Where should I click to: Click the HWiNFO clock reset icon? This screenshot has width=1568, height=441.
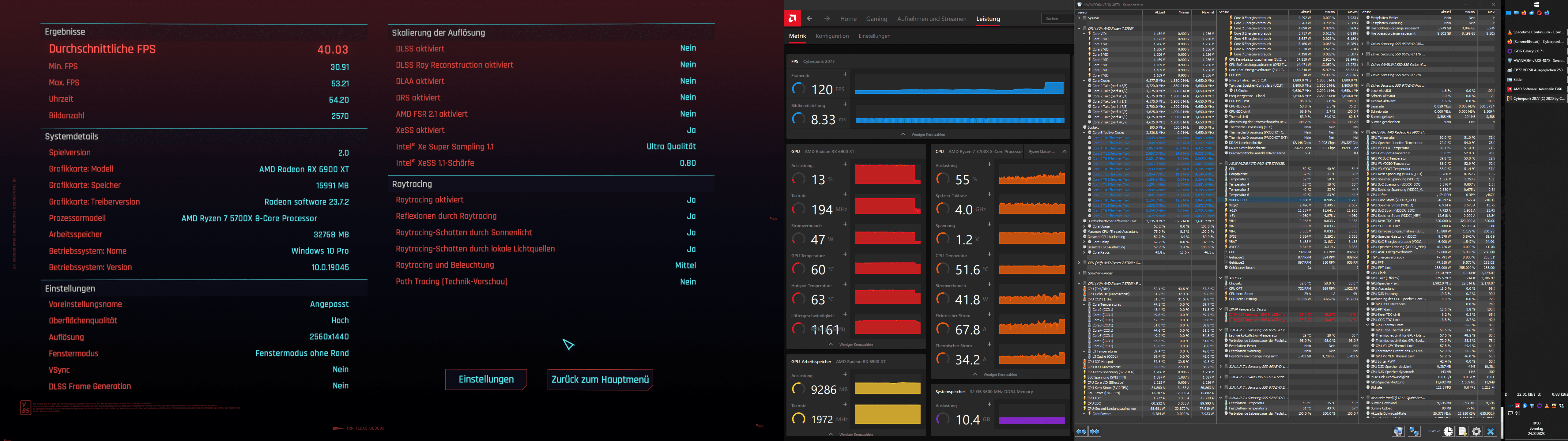[x=1448, y=431]
